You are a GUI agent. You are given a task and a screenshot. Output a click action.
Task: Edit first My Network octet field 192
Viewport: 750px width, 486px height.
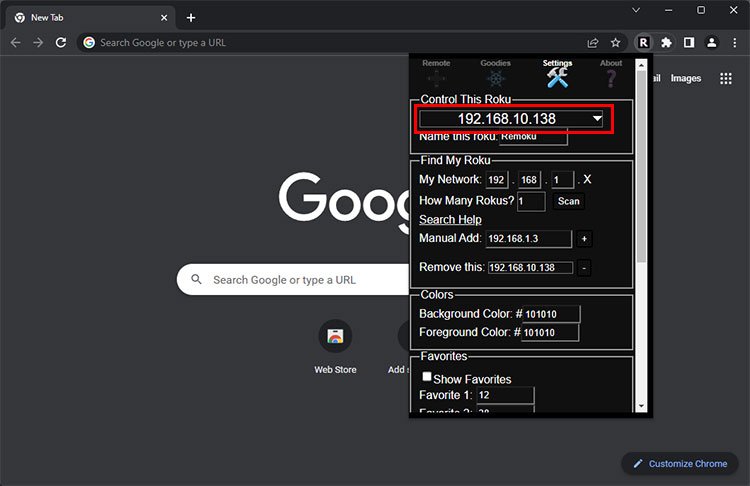coord(496,180)
